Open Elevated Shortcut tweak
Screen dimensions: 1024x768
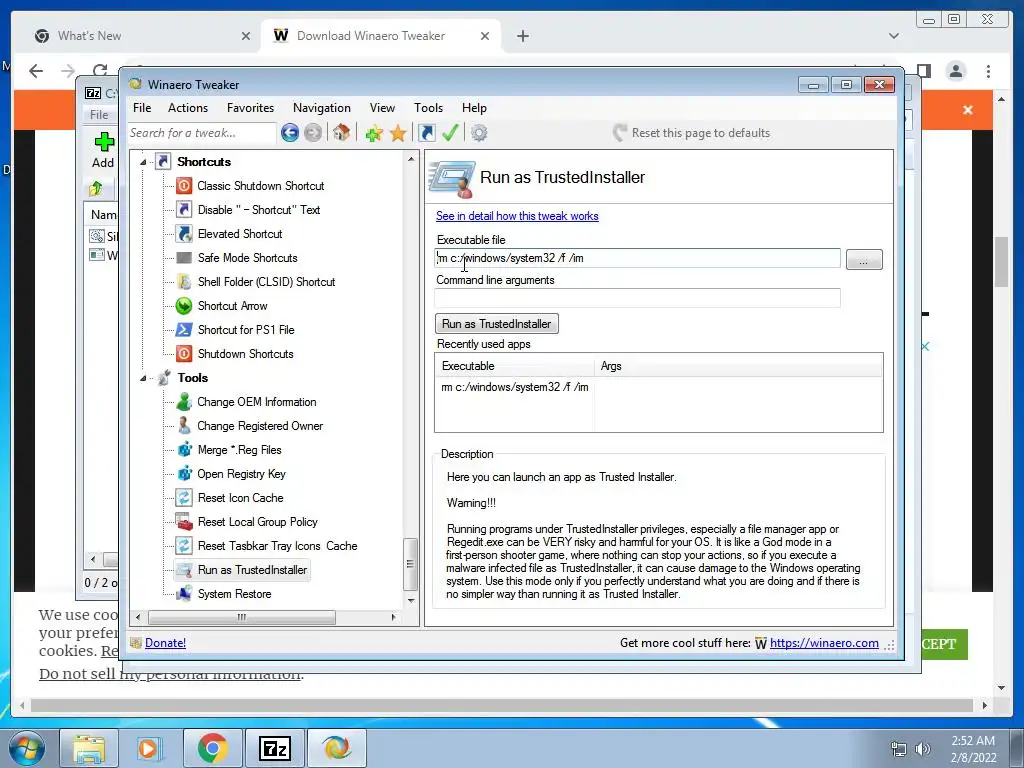tap(240, 234)
